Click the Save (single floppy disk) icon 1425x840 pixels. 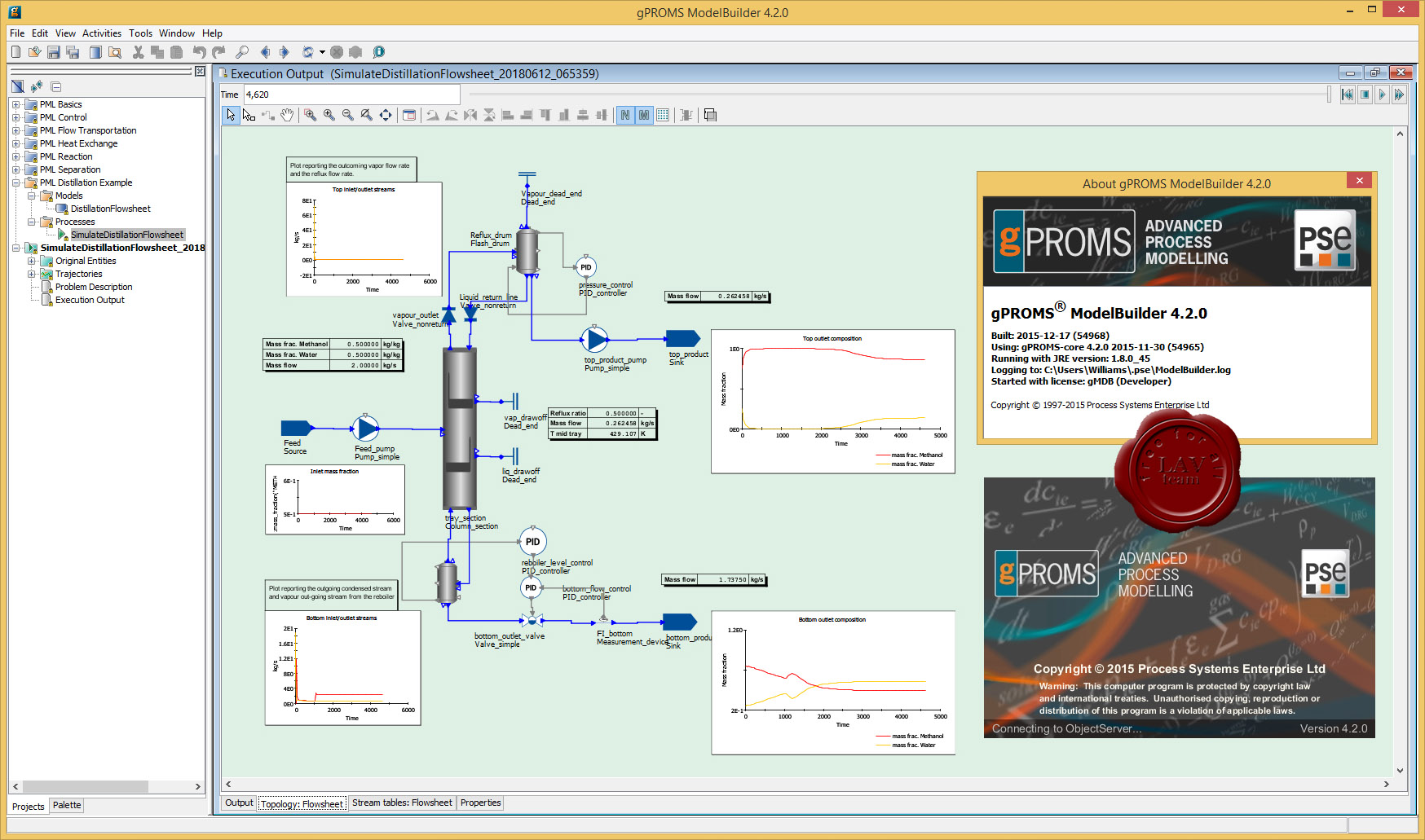click(54, 52)
